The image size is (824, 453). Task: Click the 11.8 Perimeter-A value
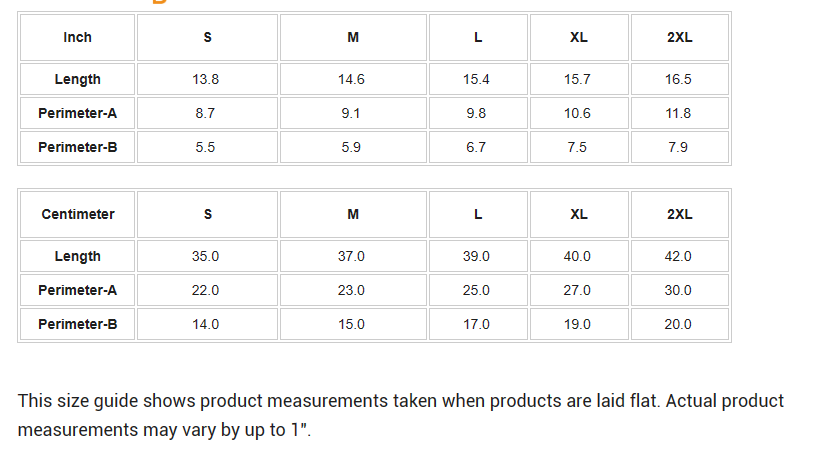coord(678,113)
